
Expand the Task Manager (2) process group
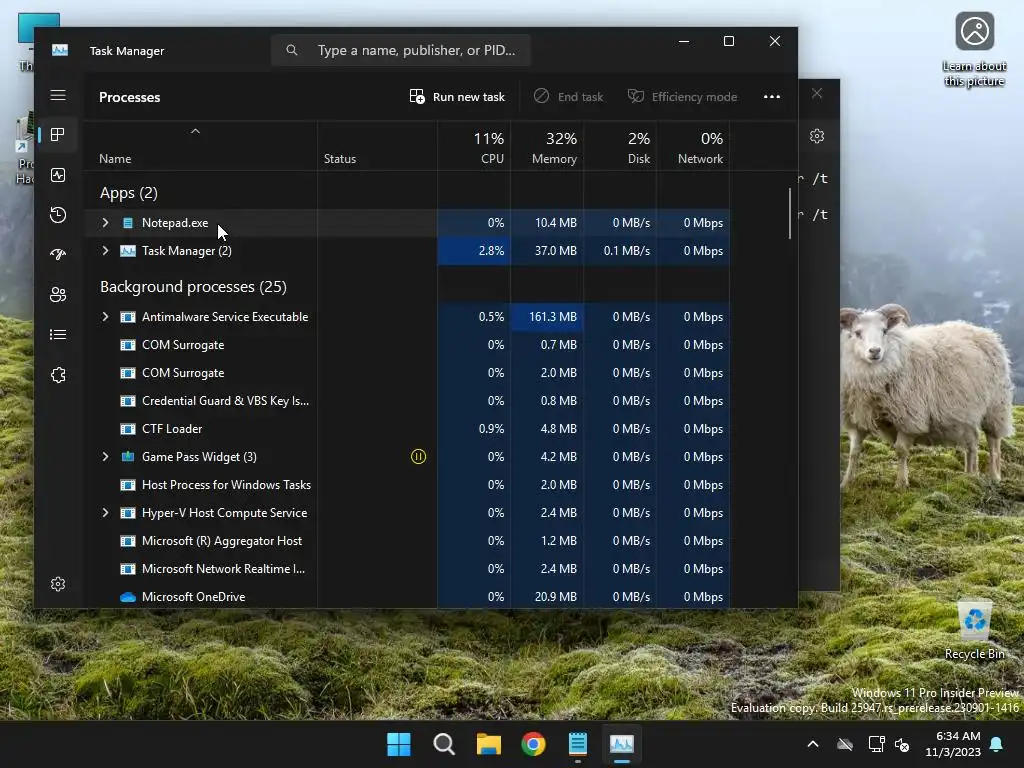105,251
